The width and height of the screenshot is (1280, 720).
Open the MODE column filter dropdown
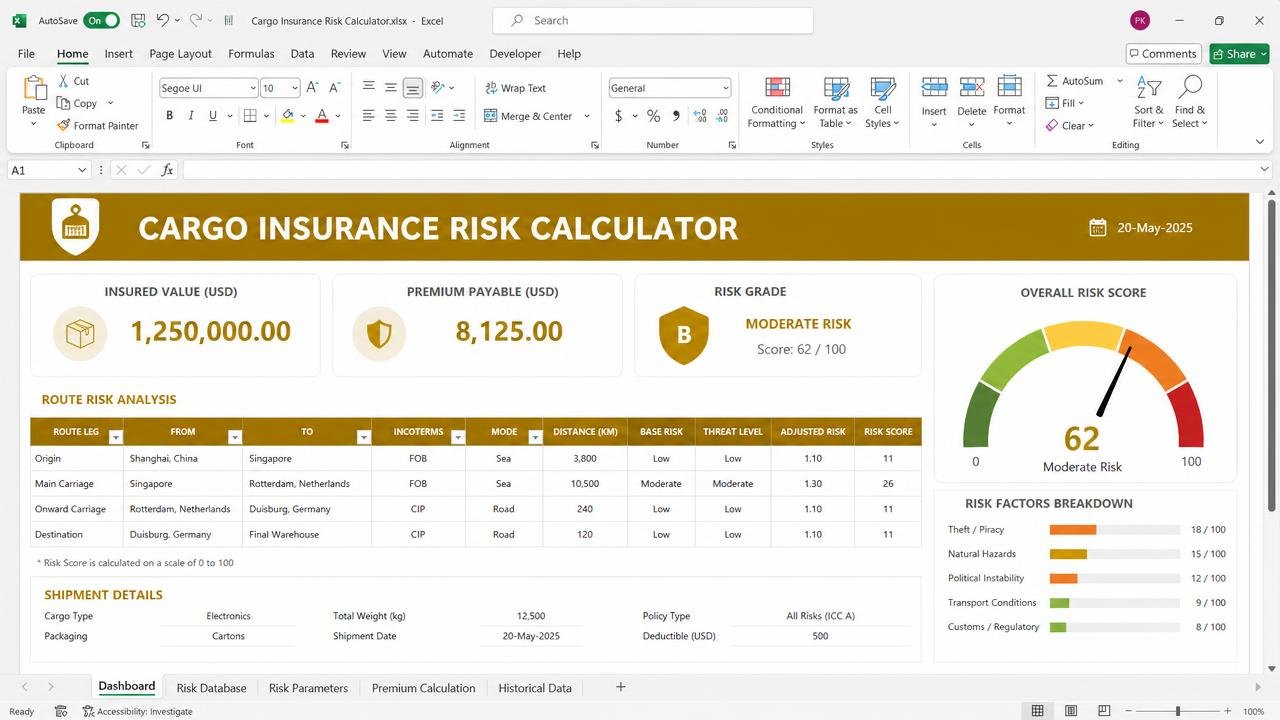coord(535,437)
